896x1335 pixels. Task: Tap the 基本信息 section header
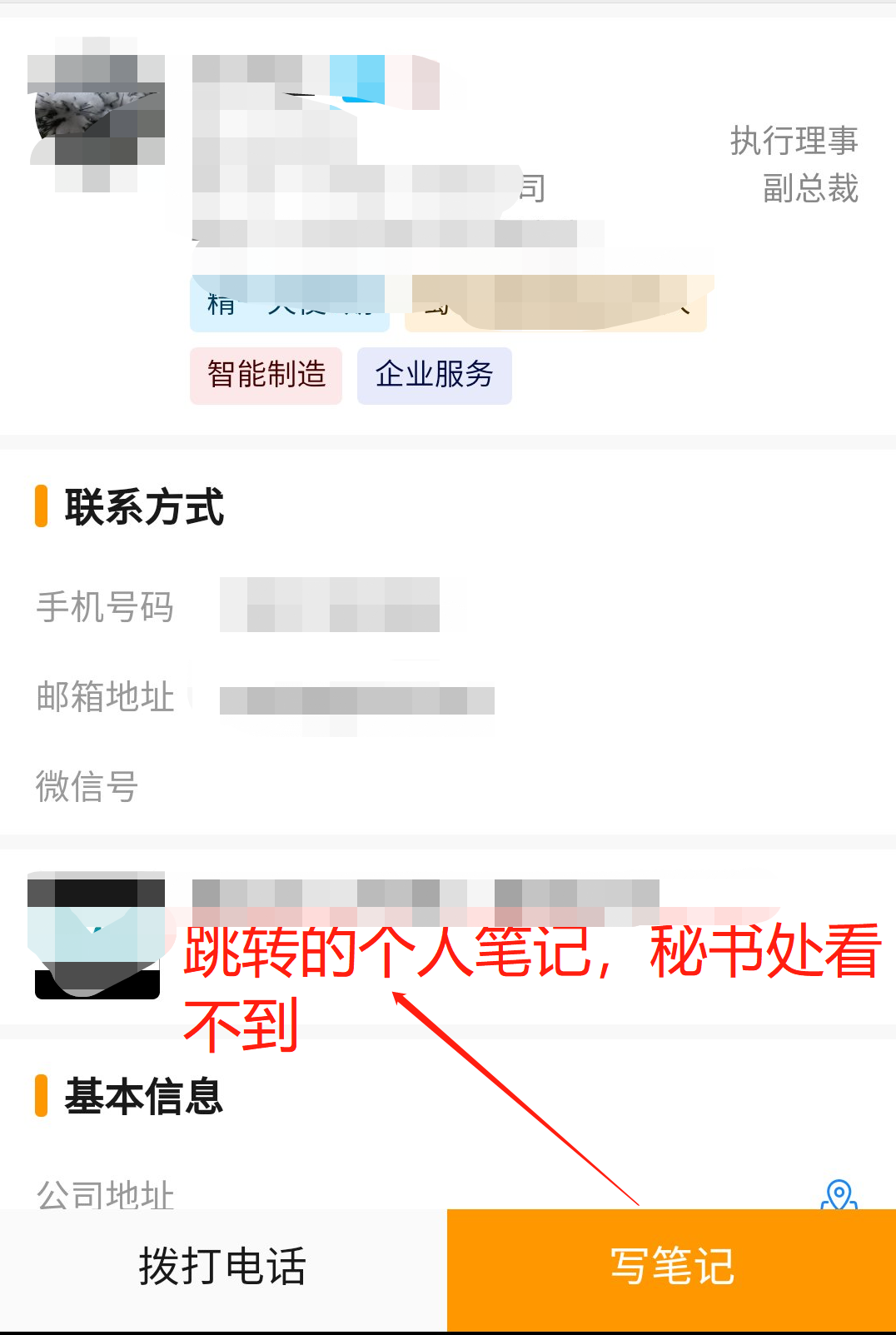point(143,1096)
